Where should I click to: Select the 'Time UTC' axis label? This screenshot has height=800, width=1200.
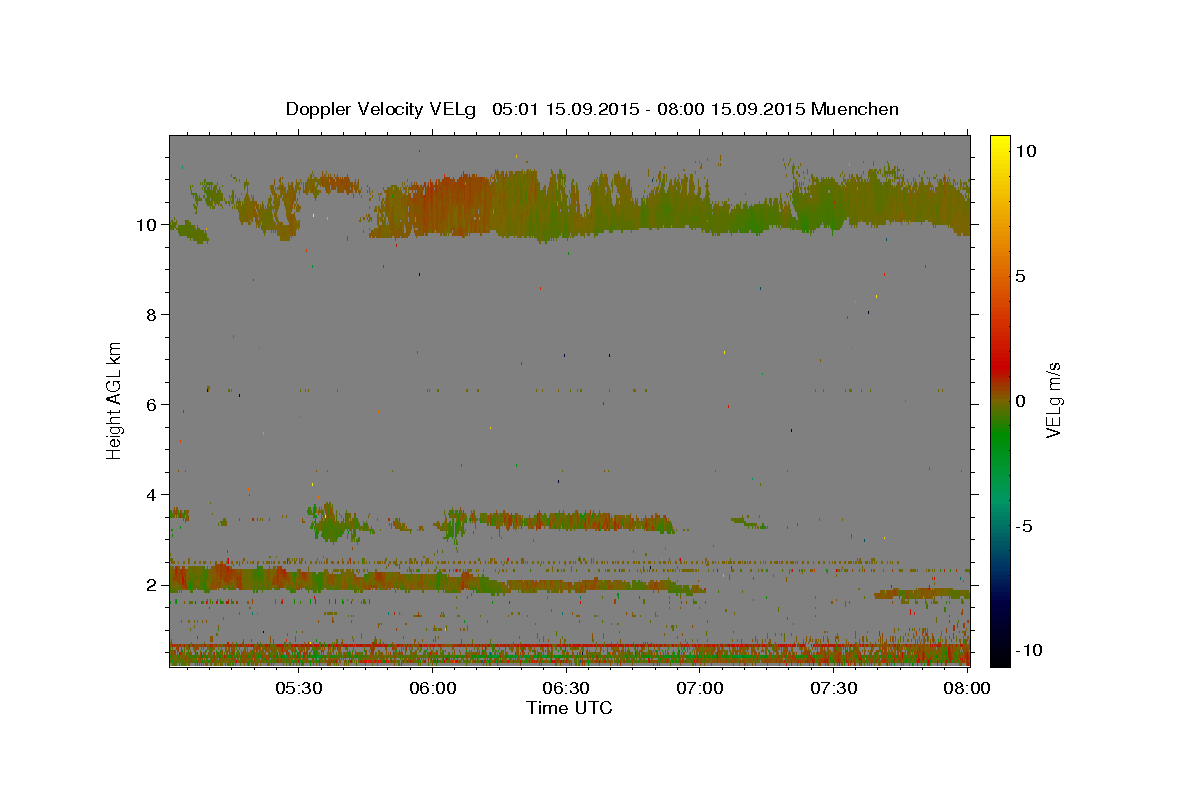(x=569, y=708)
